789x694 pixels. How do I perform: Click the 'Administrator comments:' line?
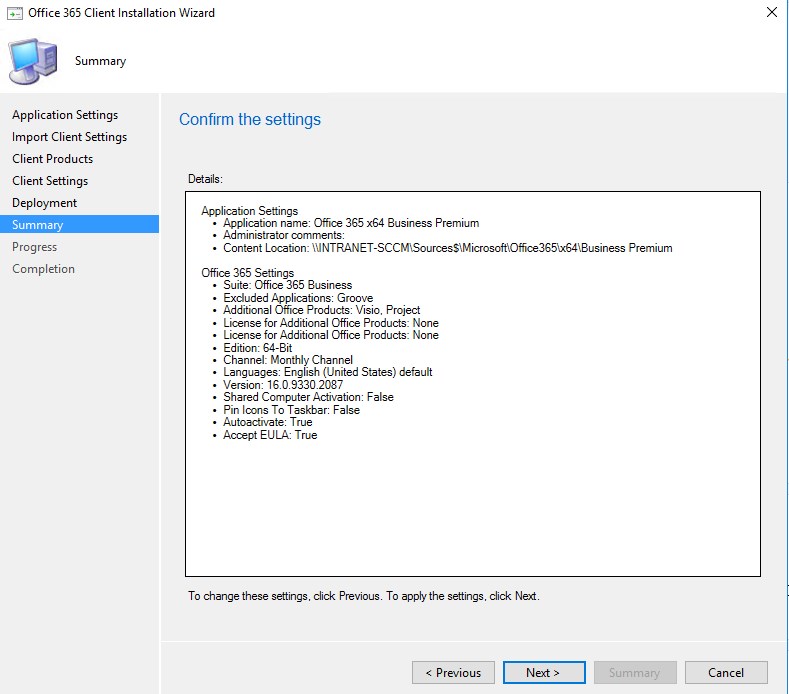284,236
